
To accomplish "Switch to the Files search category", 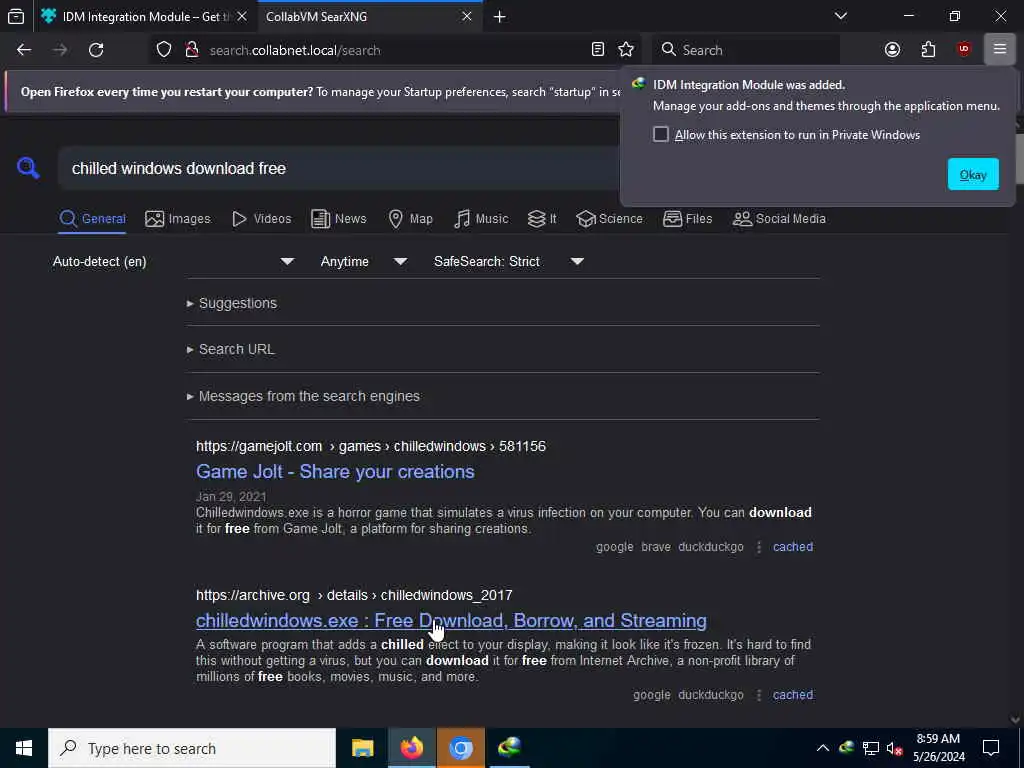I will pyautogui.click(x=687, y=219).
